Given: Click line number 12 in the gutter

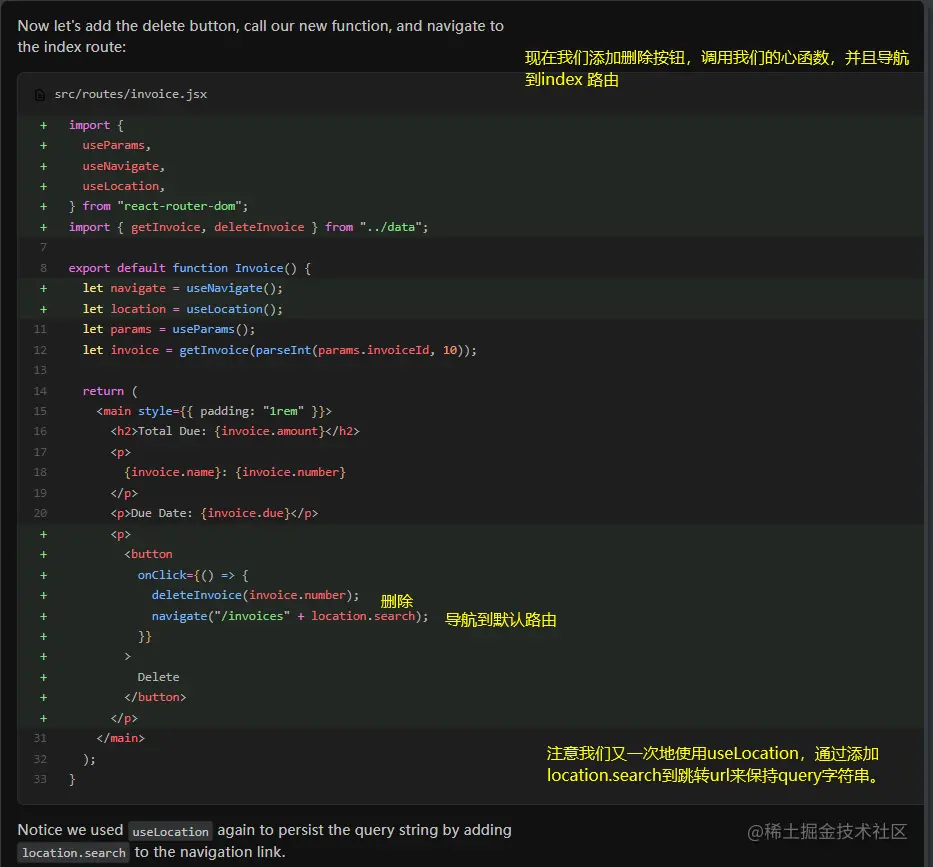Looking at the screenshot, I should click(x=40, y=350).
